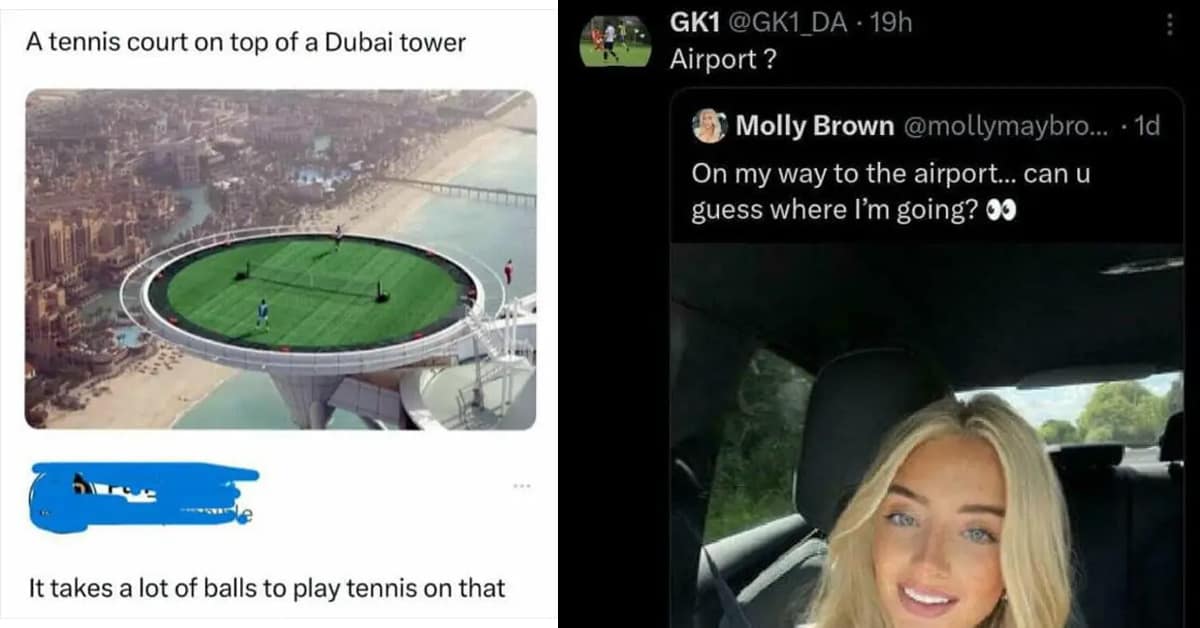Open the ellipsis menu beside the blue scribble

point(520,487)
